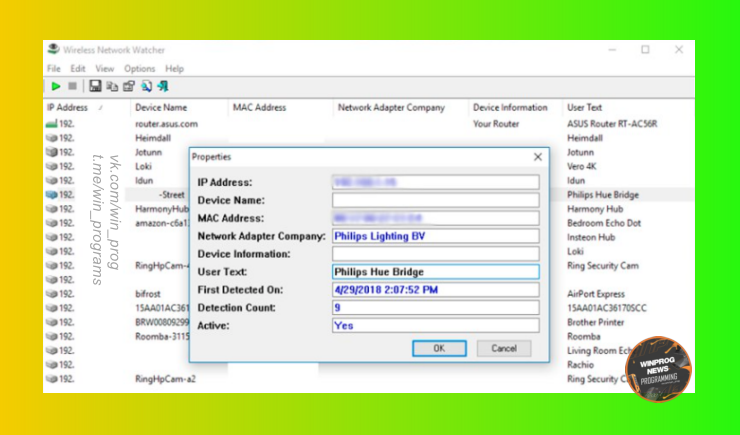Click the User Text field containing Philips Hue Bridge

tap(435, 272)
